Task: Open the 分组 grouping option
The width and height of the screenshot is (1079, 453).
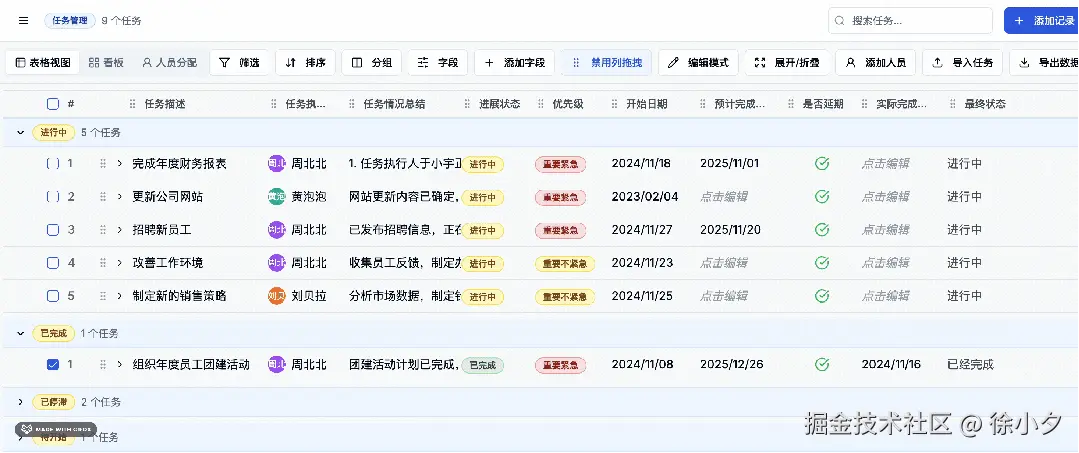Action: click(372, 63)
